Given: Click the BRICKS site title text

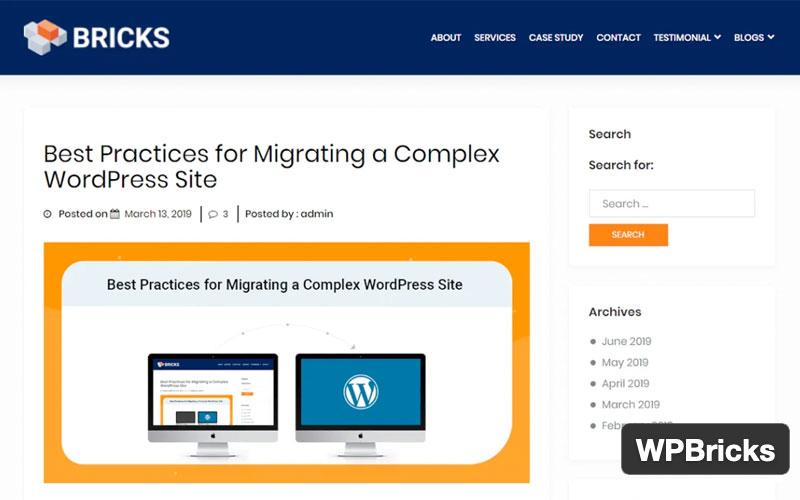Looking at the screenshot, I should coord(121,38).
